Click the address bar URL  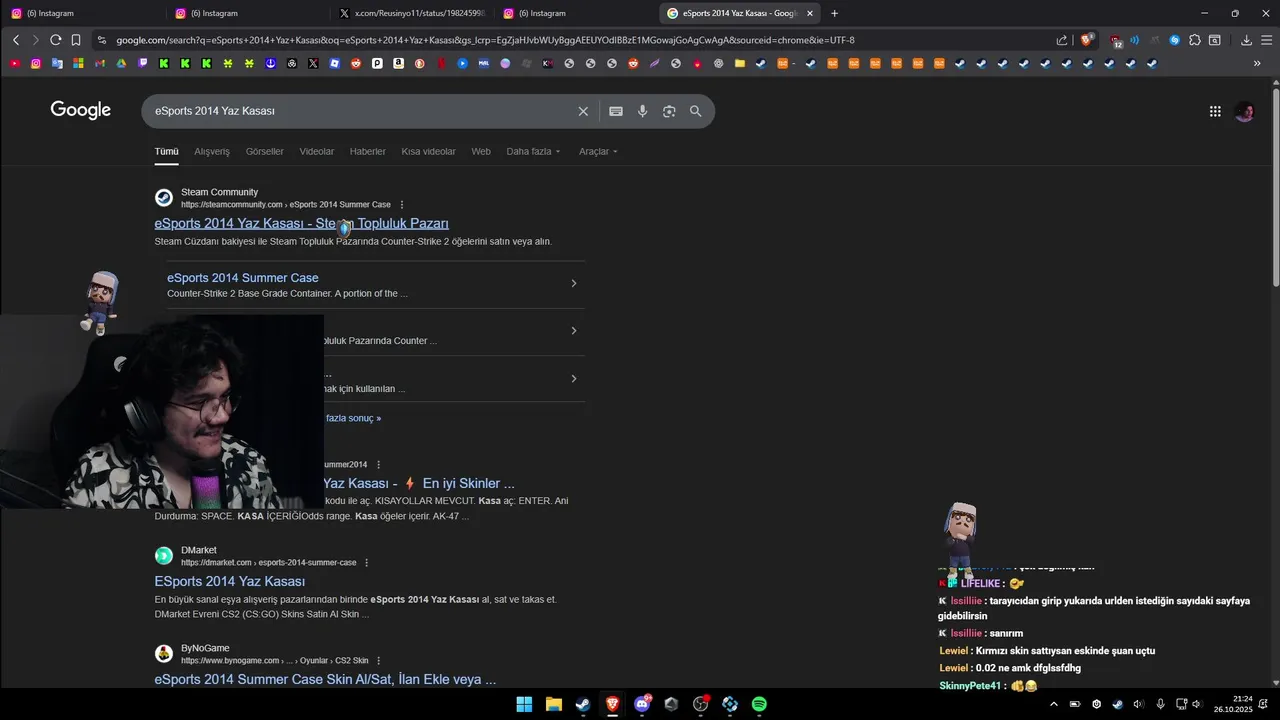point(485,40)
